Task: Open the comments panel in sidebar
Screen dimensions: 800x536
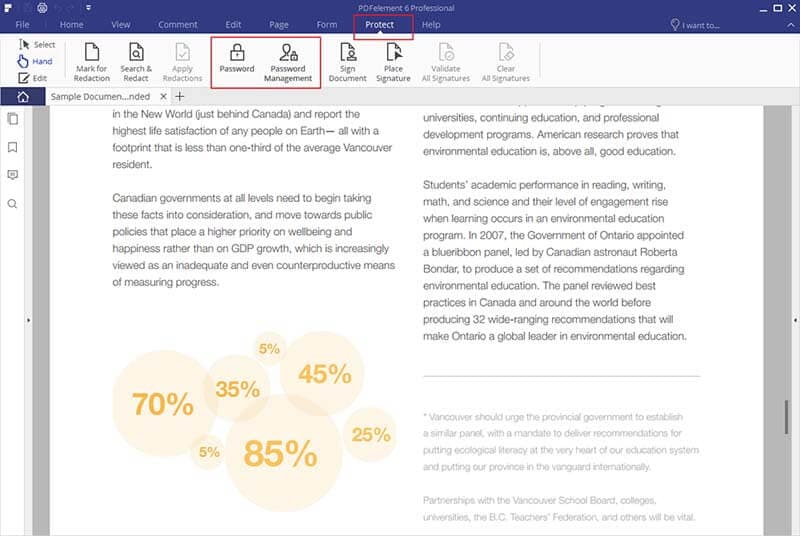Action: pos(13,175)
